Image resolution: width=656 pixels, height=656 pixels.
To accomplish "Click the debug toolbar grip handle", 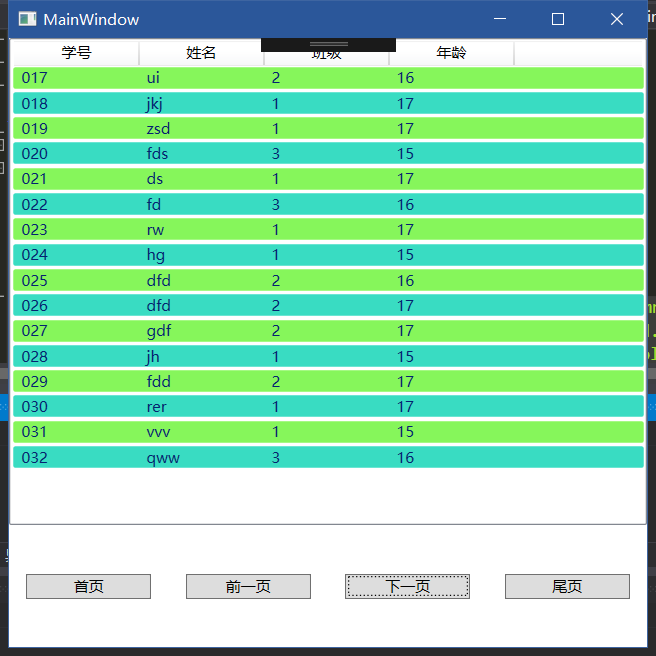I will [328, 44].
